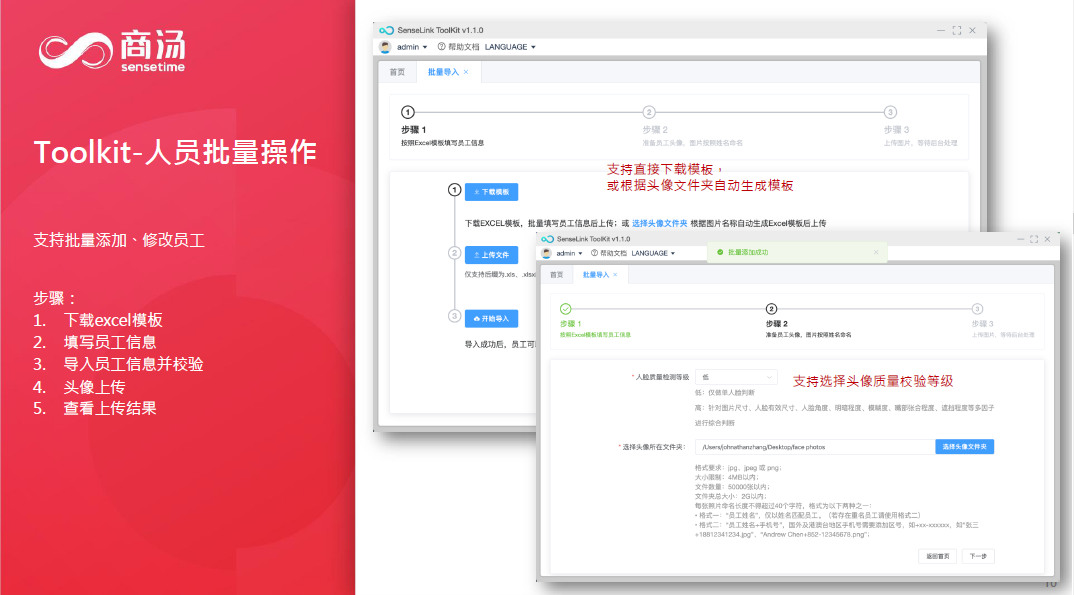Click the green success icon in the 批量添加成功 toast

point(720,253)
